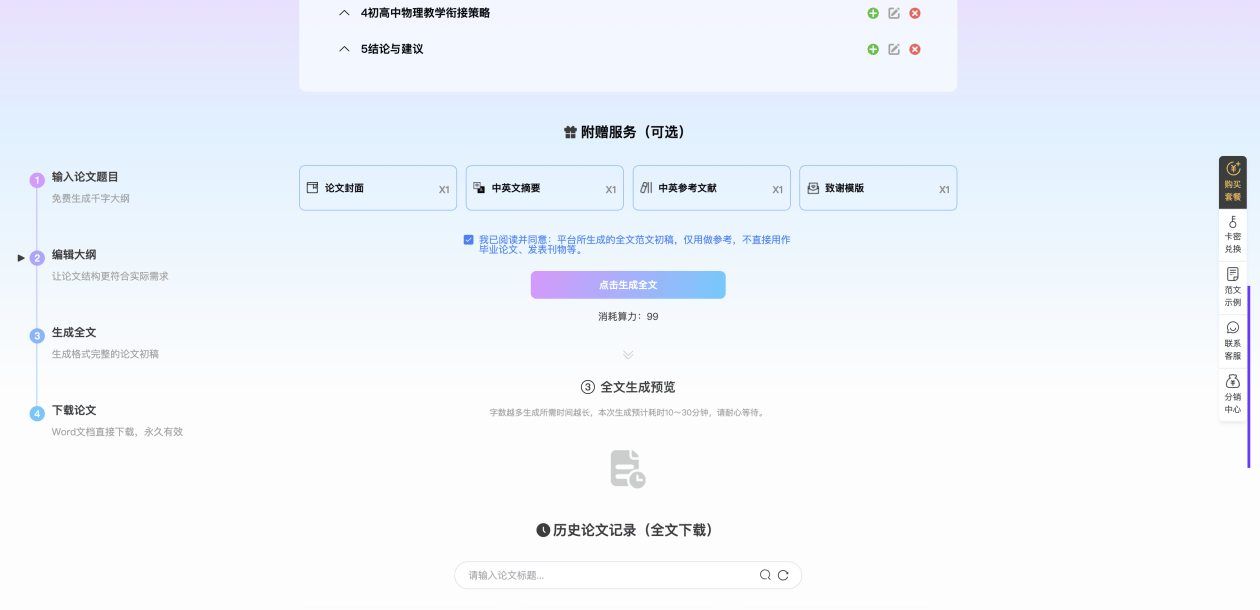Click search icon in history record box
Image resolution: width=1260 pixels, height=610 pixels.
[765, 575]
